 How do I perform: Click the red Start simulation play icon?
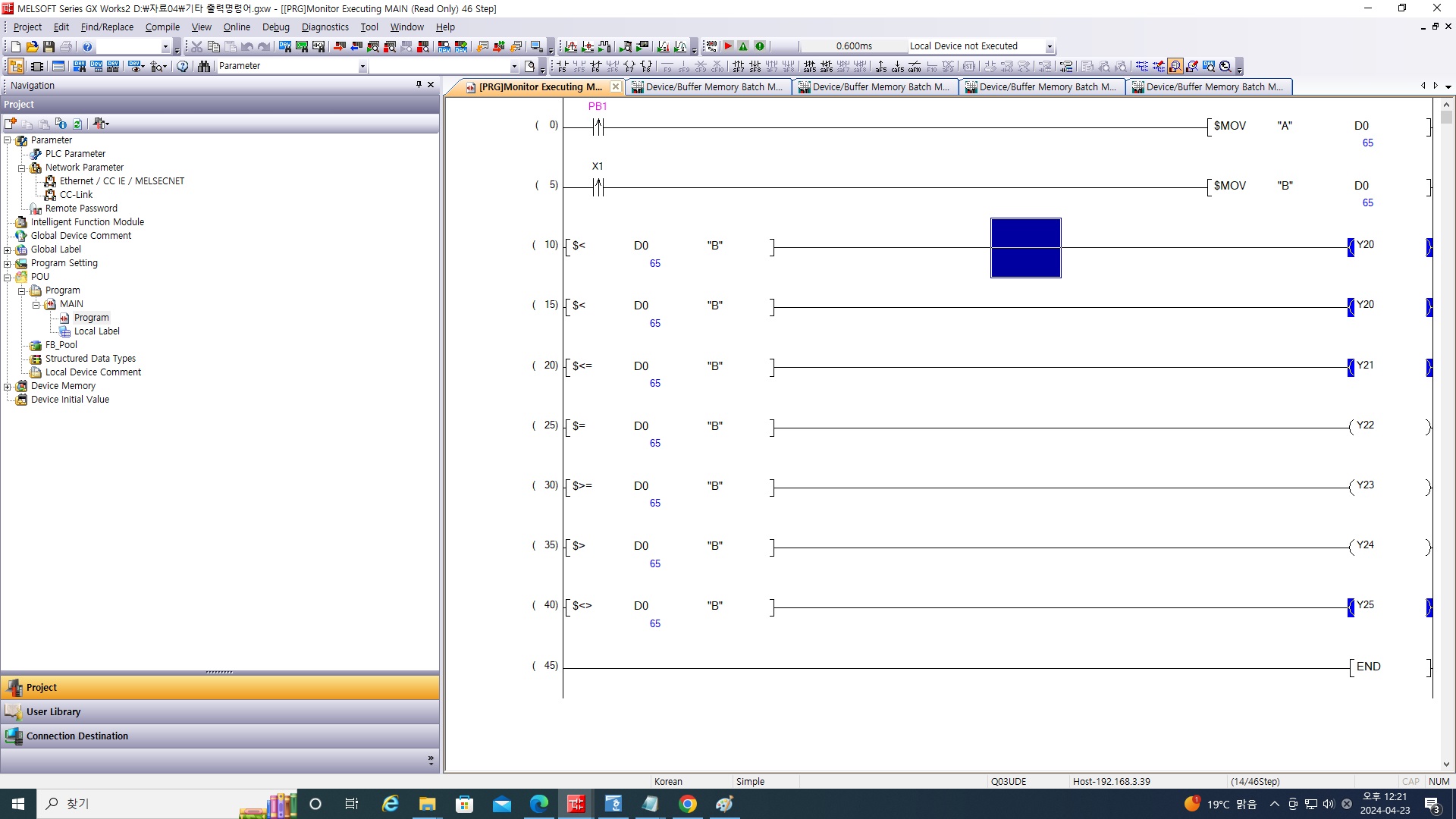coord(728,46)
